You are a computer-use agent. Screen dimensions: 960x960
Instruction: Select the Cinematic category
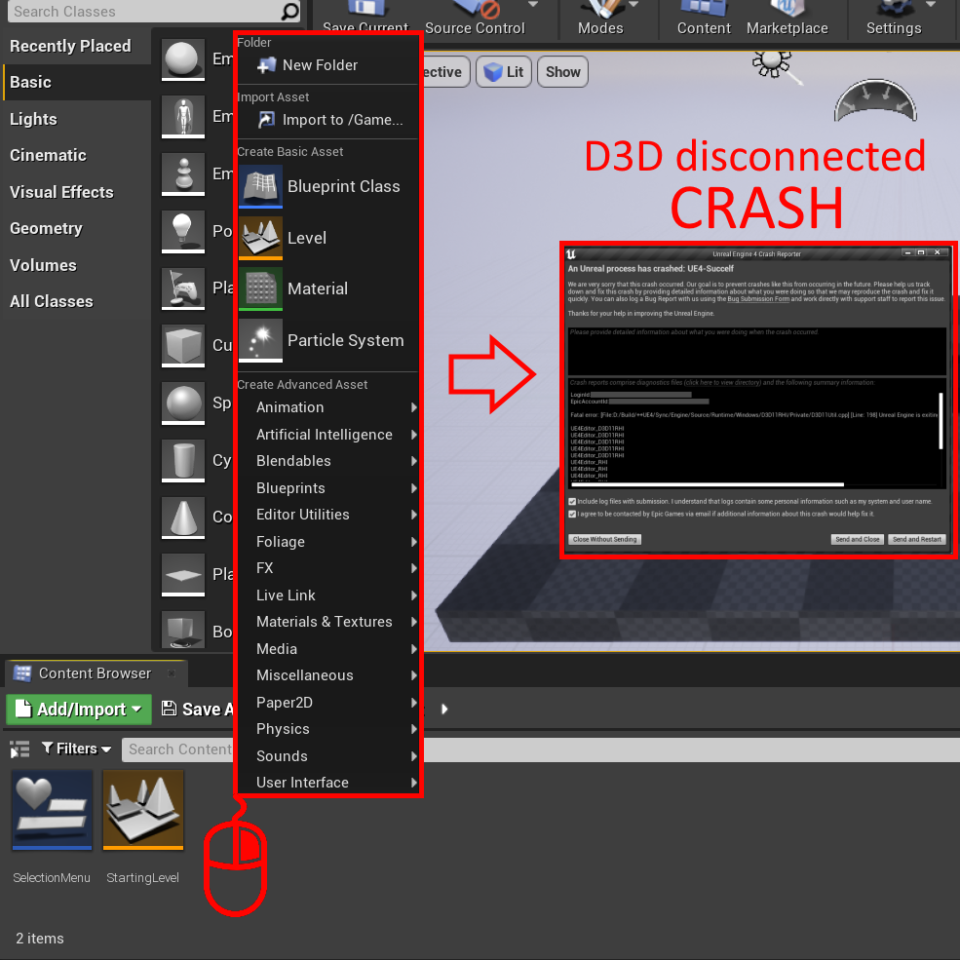point(77,156)
